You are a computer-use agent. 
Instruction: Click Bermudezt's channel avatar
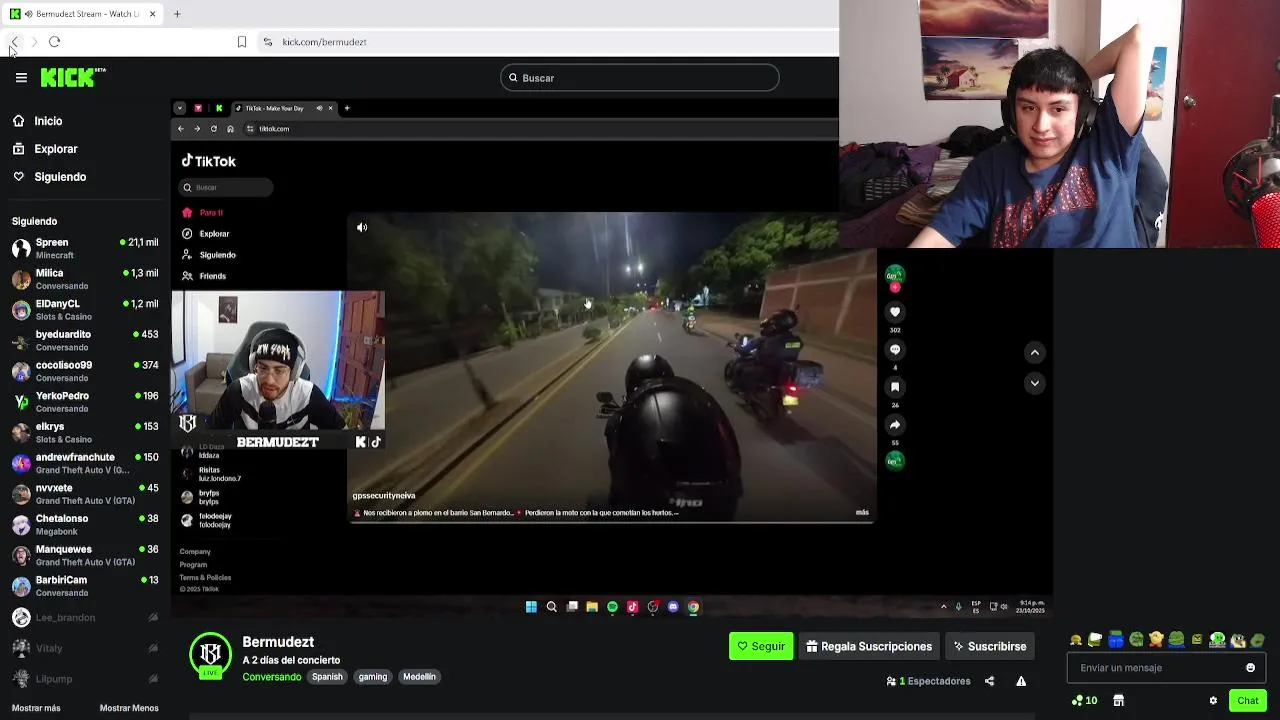(210, 653)
